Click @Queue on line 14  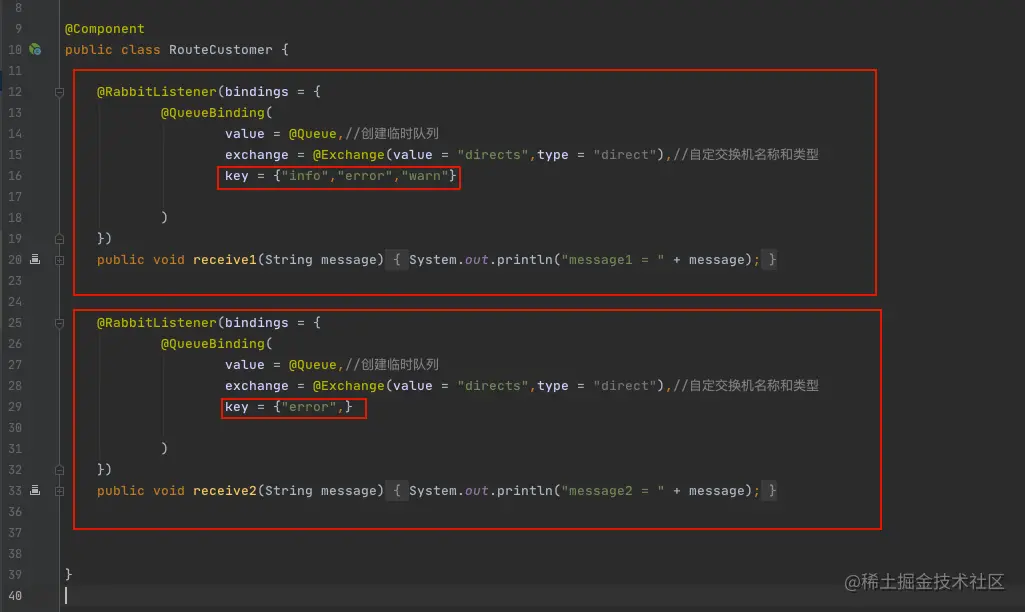pyautogui.click(x=312, y=133)
